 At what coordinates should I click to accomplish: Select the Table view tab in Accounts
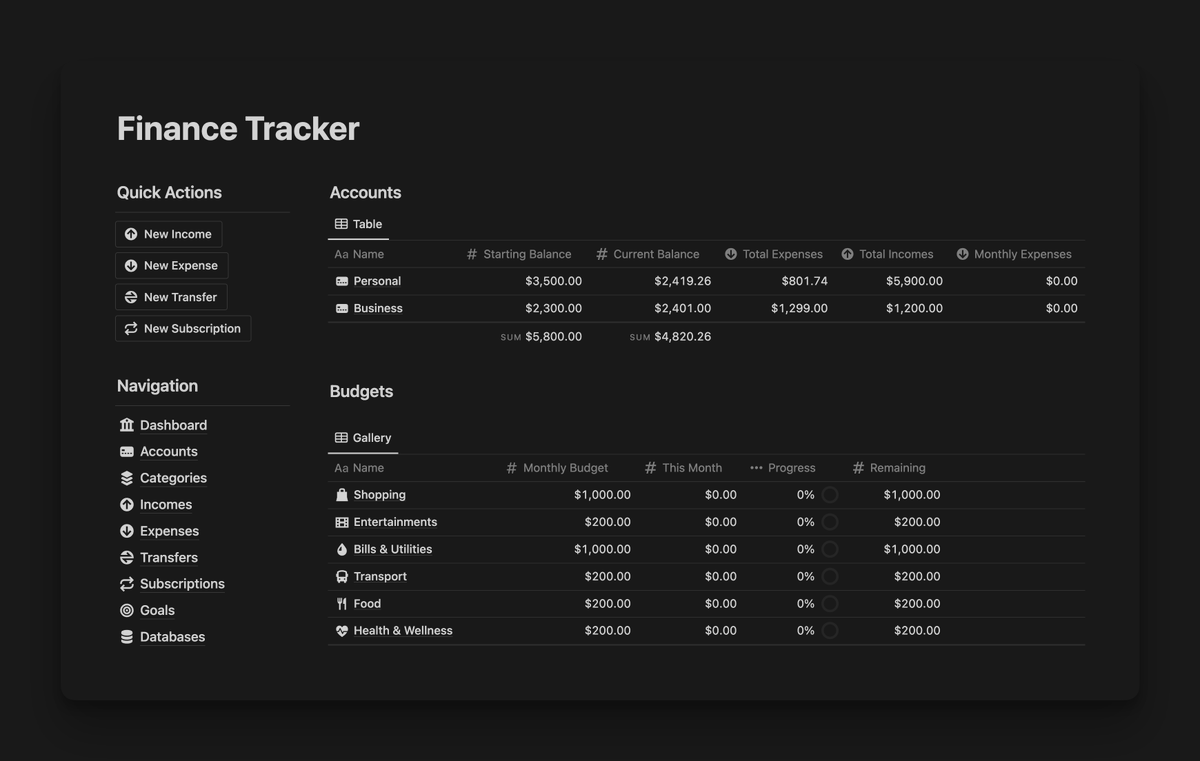pos(358,224)
